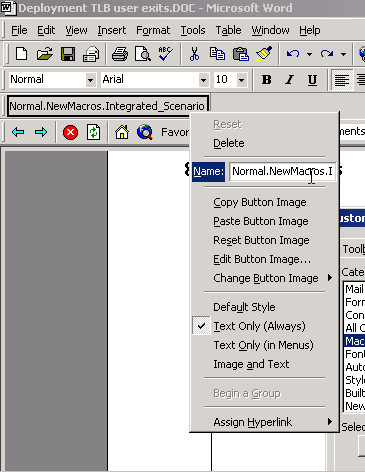Expand the Change Button Image submenu
Viewport: 365px width, 472px height.
pyautogui.click(x=266, y=278)
